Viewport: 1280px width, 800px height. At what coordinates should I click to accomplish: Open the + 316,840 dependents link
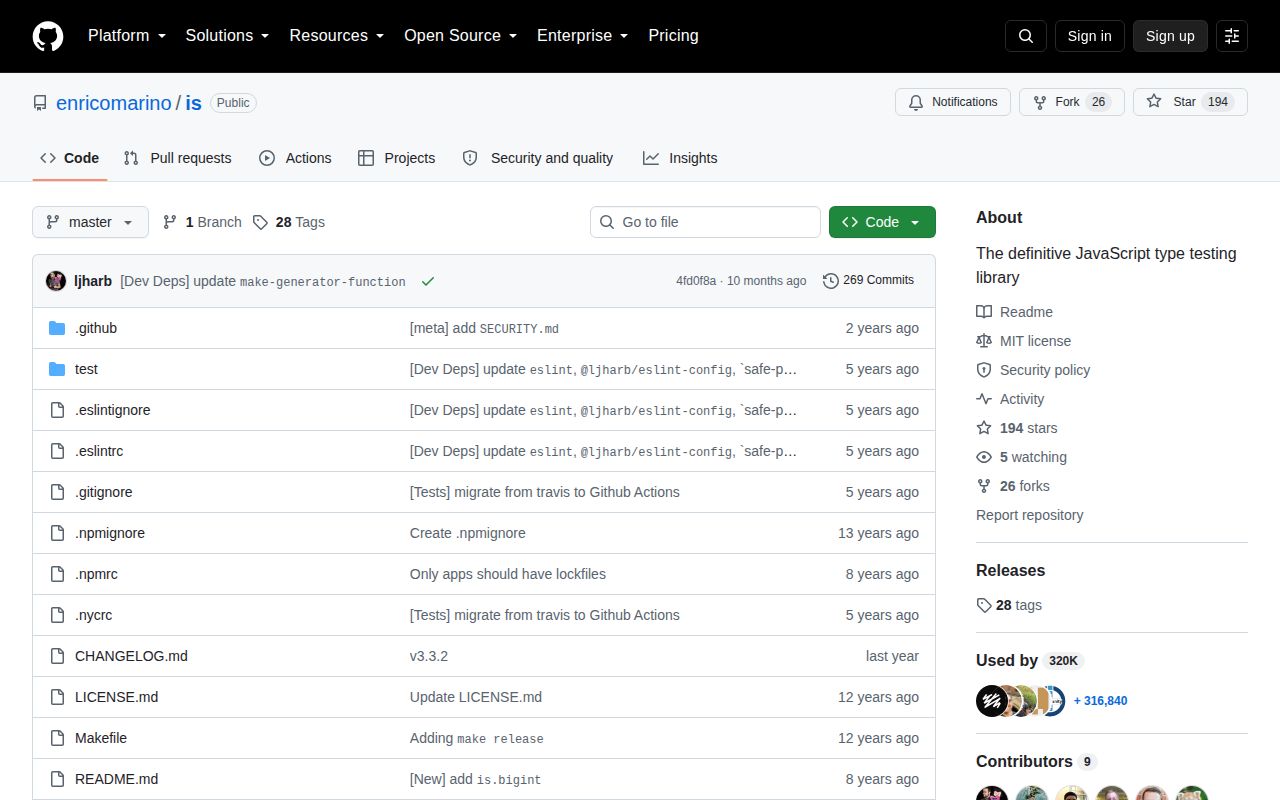click(1100, 701)
